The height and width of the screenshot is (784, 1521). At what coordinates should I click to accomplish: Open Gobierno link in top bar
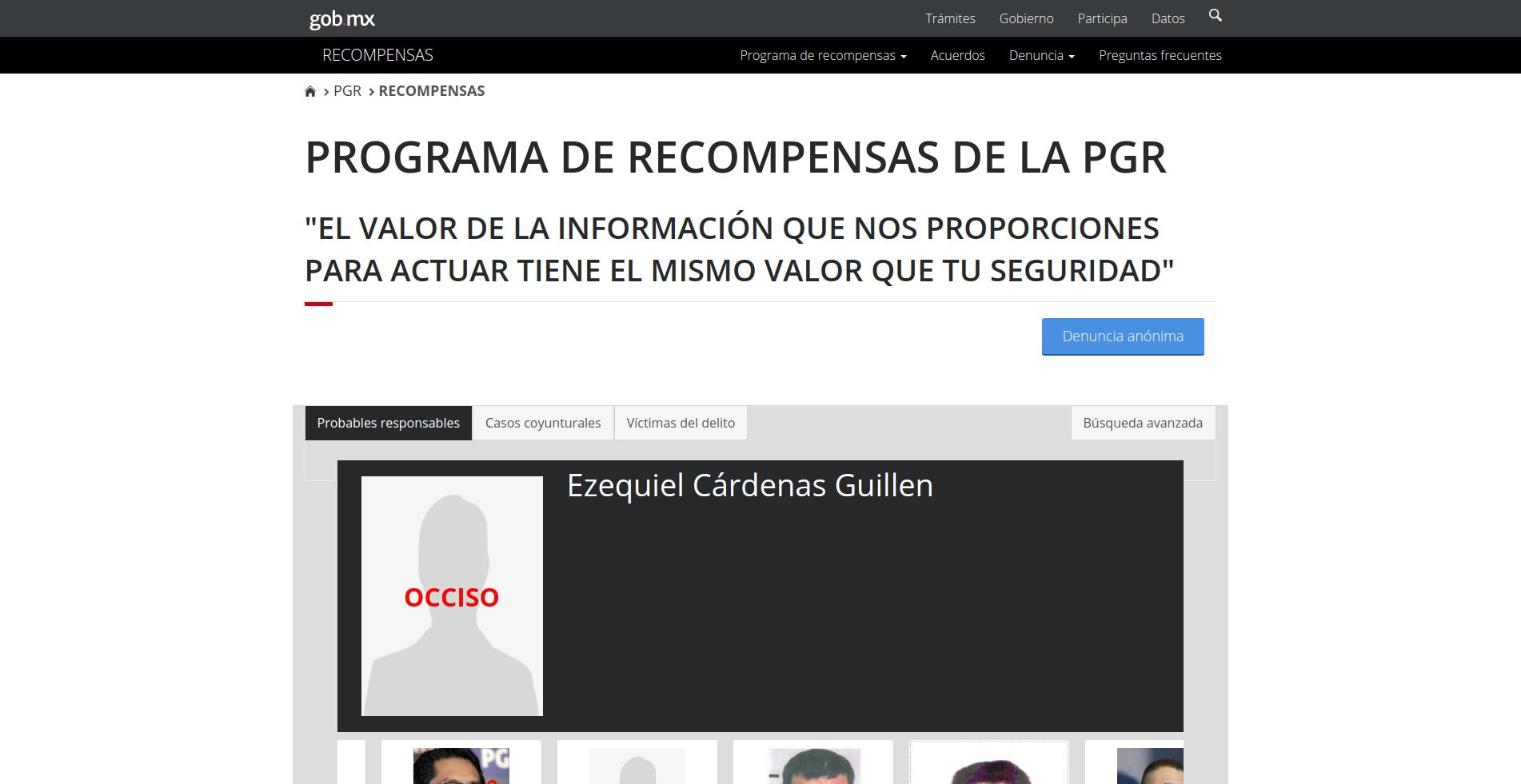(1026, 18)
